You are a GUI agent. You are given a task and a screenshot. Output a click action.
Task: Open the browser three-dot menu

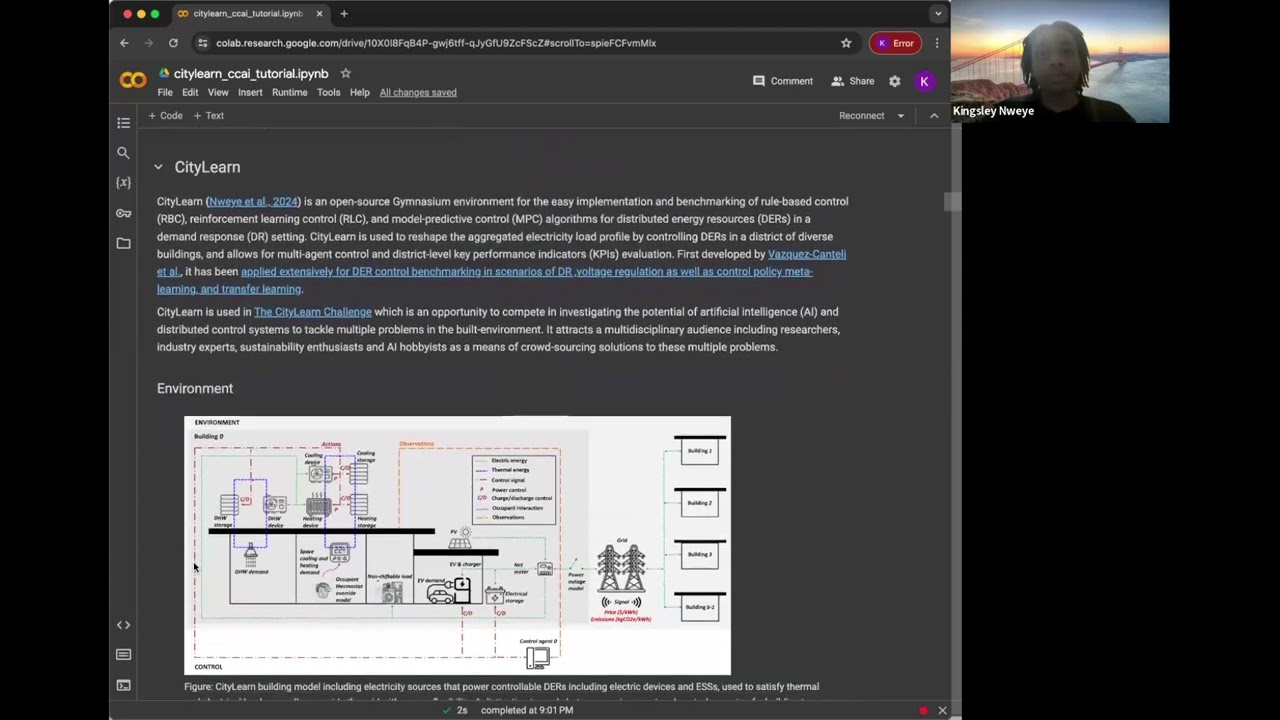click(937, 43)
